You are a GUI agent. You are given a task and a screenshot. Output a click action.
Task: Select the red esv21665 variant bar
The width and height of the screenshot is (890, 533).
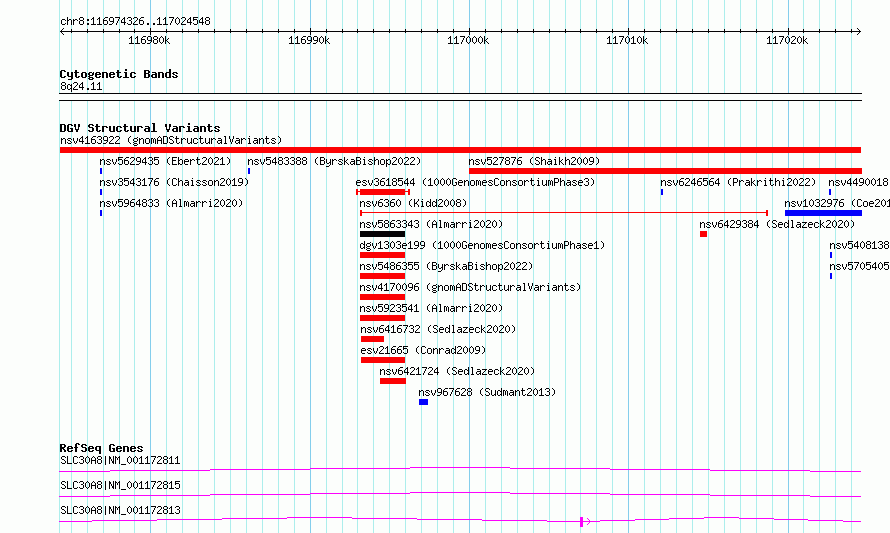point(383,360)
